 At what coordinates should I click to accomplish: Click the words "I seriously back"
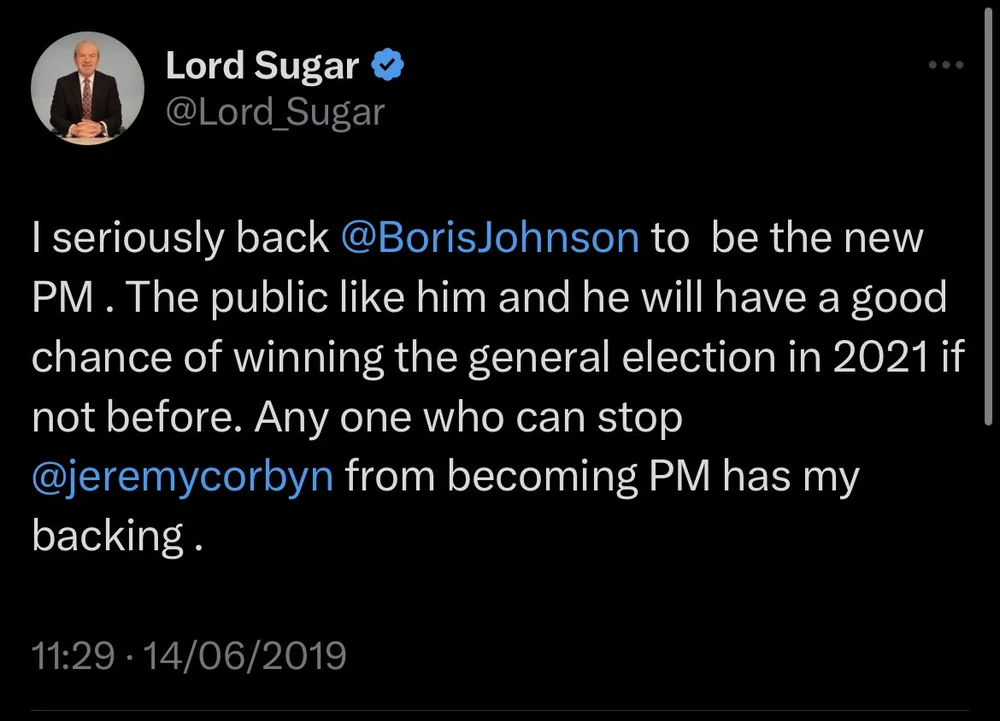(180, 238)
